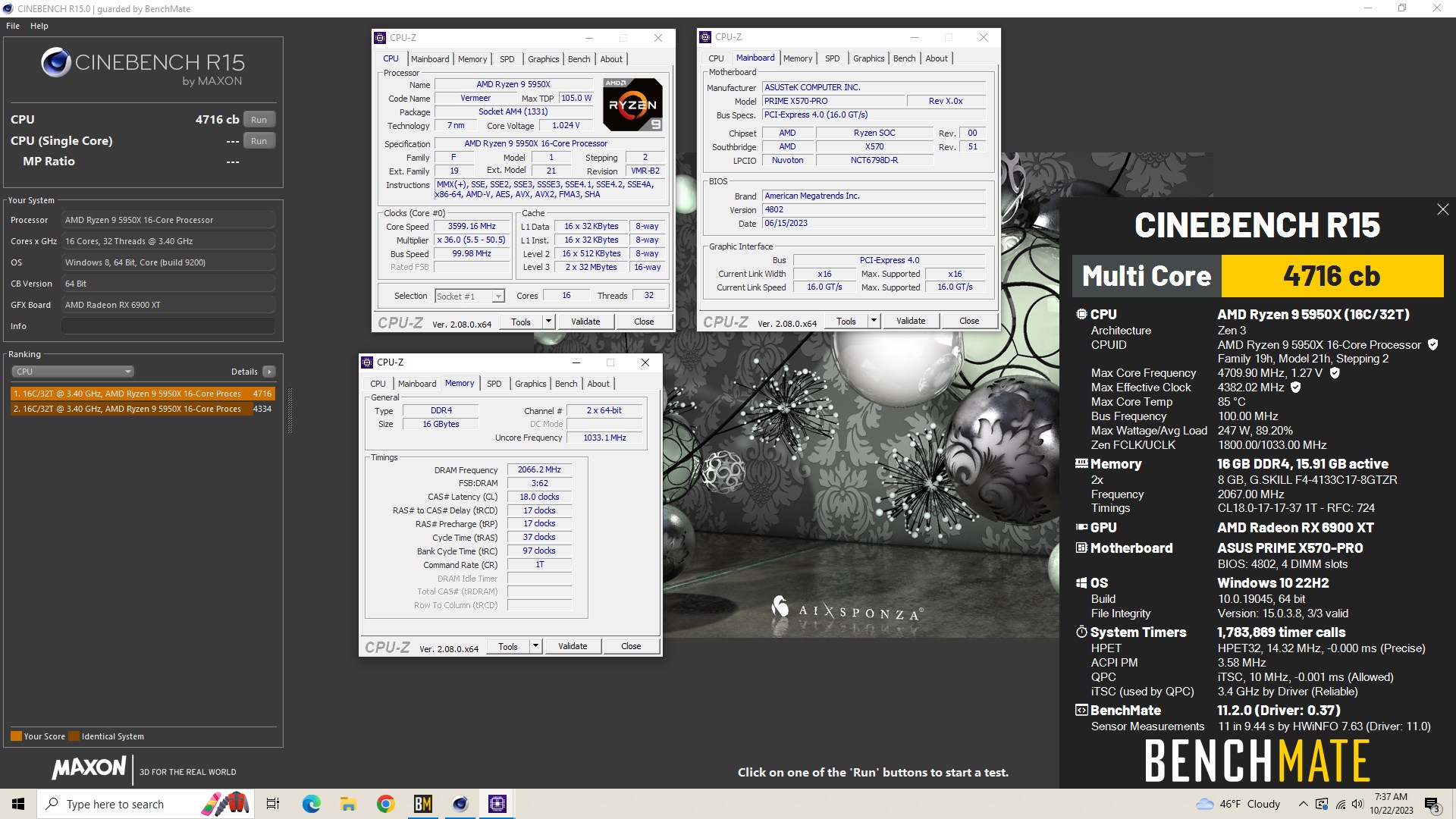The width and height of the screenshot is (1456, 819).
Task: Open Mainboard tab in Memory CPU-Z window
Action: [417, 384]
